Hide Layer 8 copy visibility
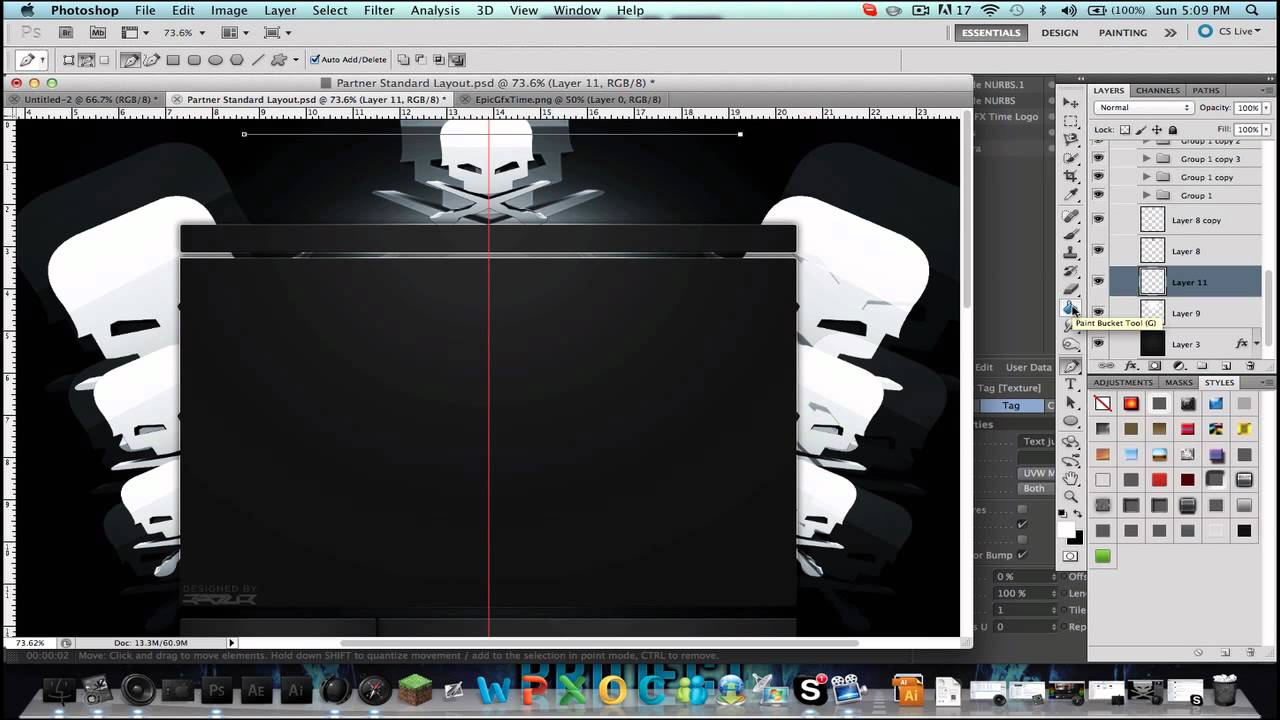This screenshot has height=720, width=1280. tap(1099, 220)
